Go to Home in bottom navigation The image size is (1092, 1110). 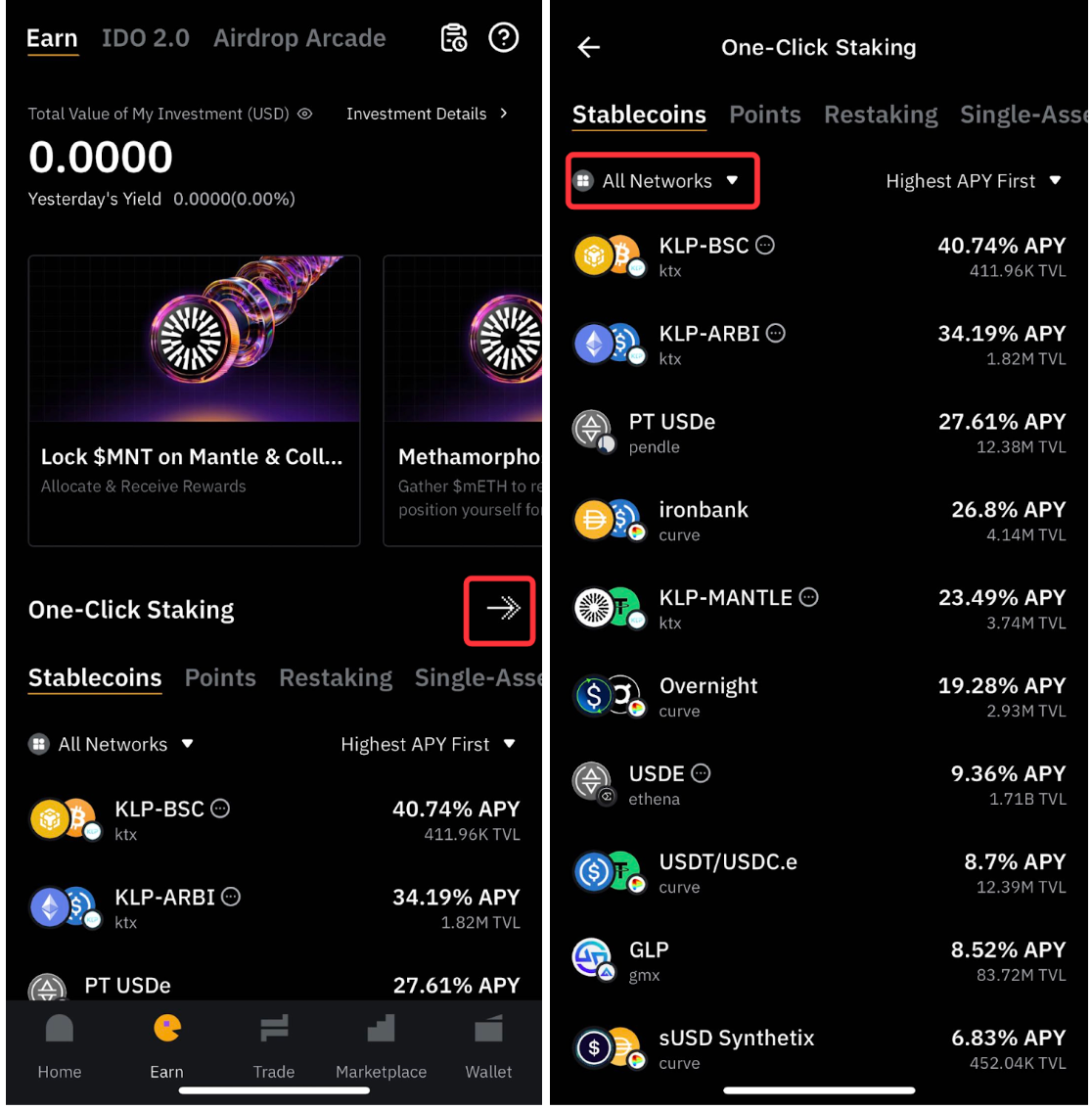coord(60,1046)
